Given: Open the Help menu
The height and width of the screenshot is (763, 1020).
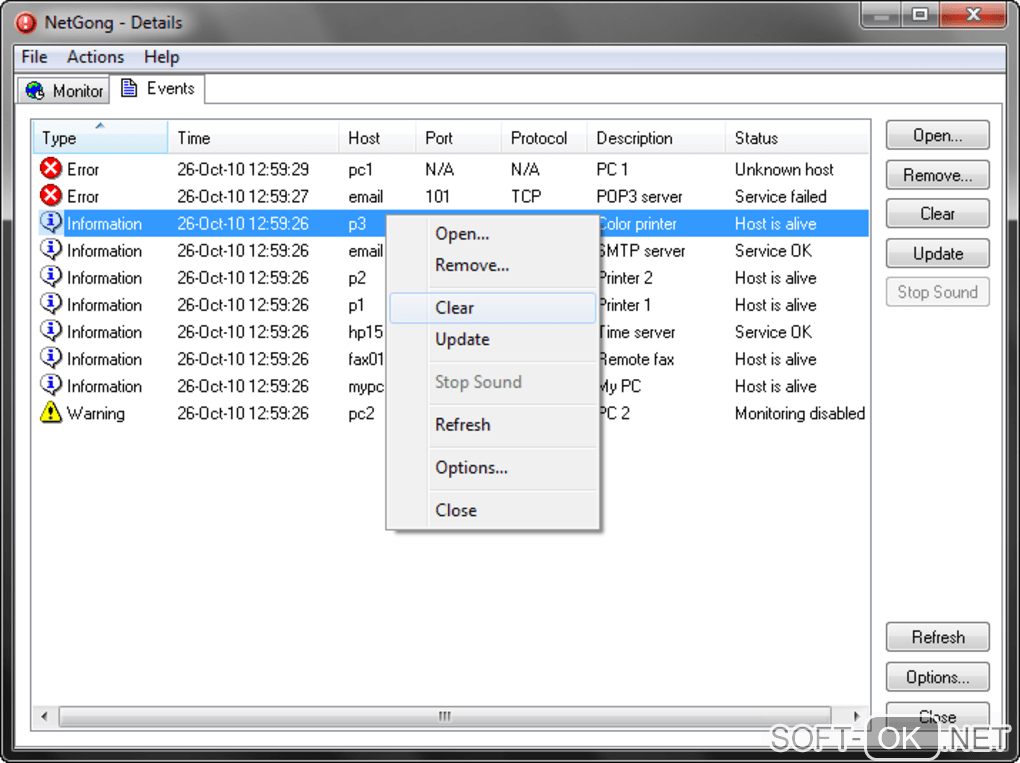Looking at the screenshot, I should tap(161, 57).
